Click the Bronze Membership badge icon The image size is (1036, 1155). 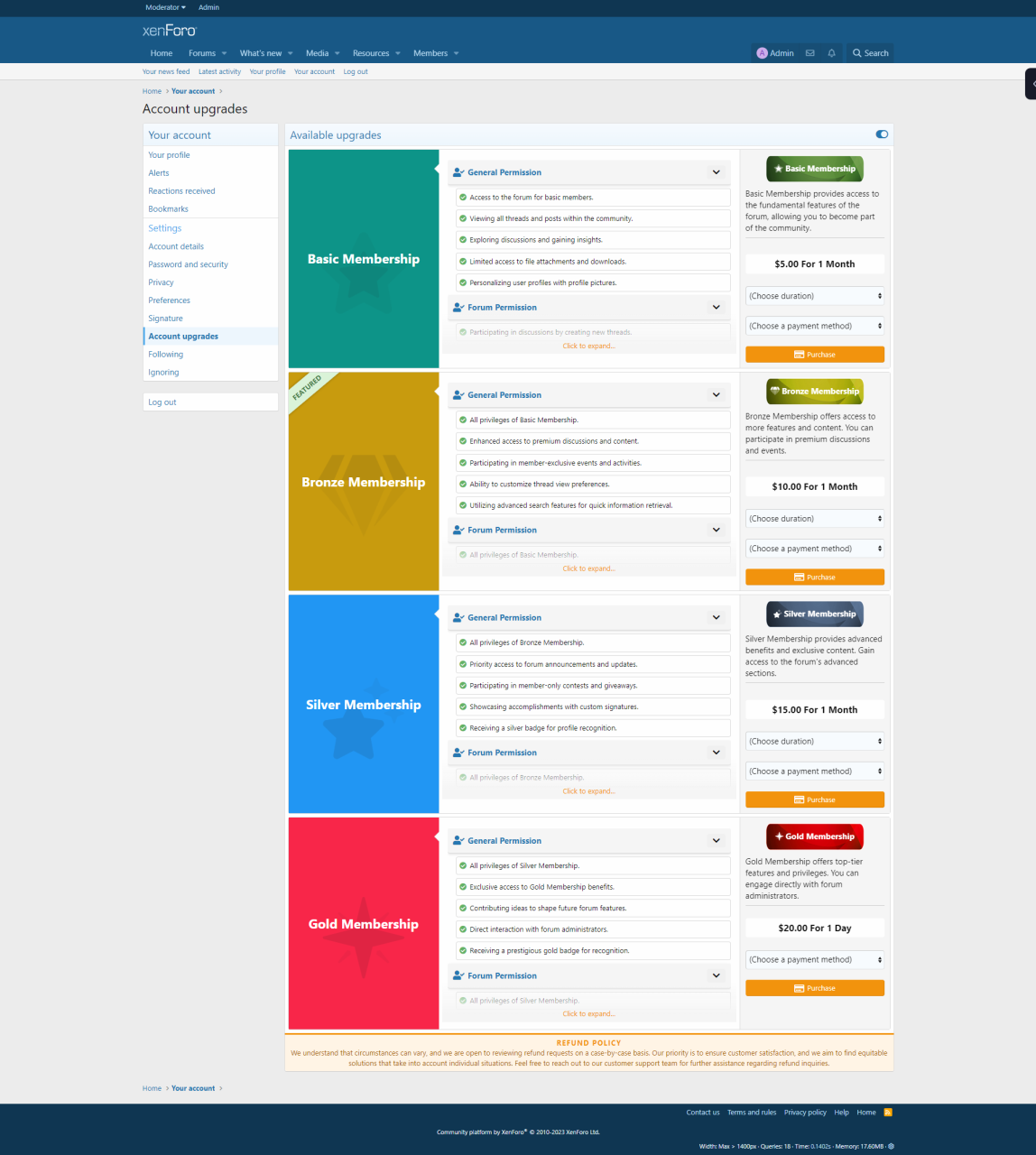coord(775,392)
